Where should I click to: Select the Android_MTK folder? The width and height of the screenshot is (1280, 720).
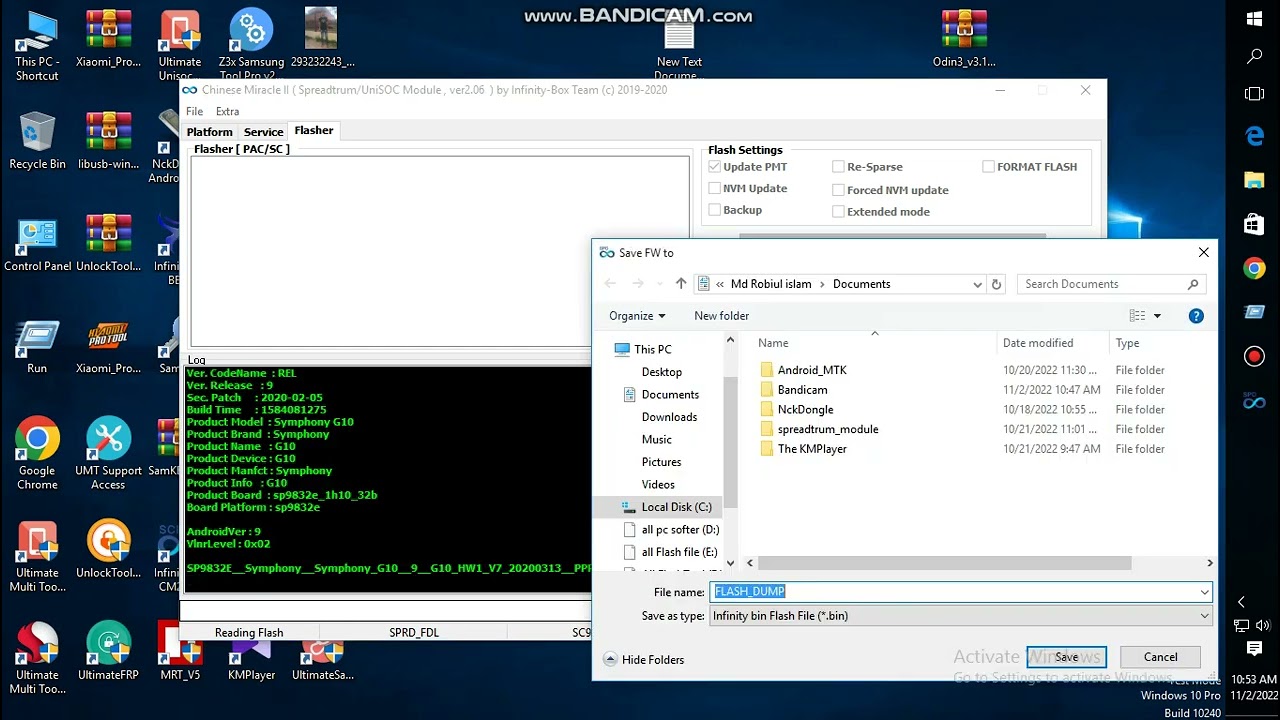click(812, 370)
